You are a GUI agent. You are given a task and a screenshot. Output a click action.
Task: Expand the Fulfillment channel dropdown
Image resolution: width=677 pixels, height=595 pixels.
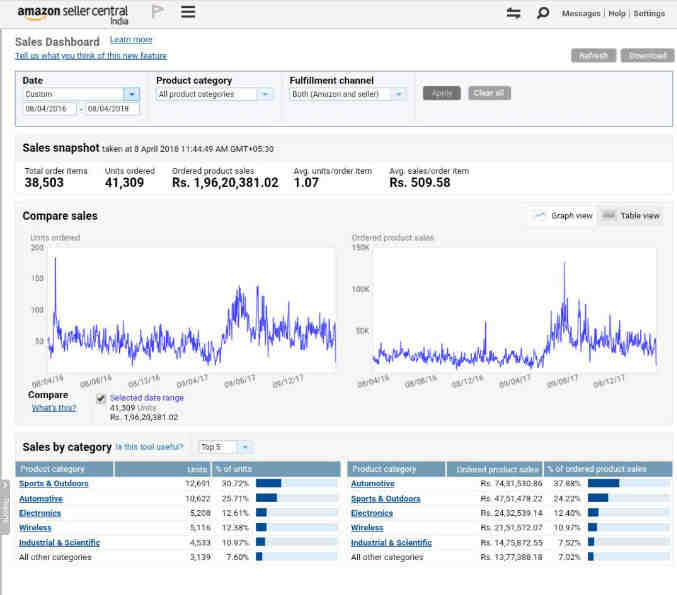348,94
